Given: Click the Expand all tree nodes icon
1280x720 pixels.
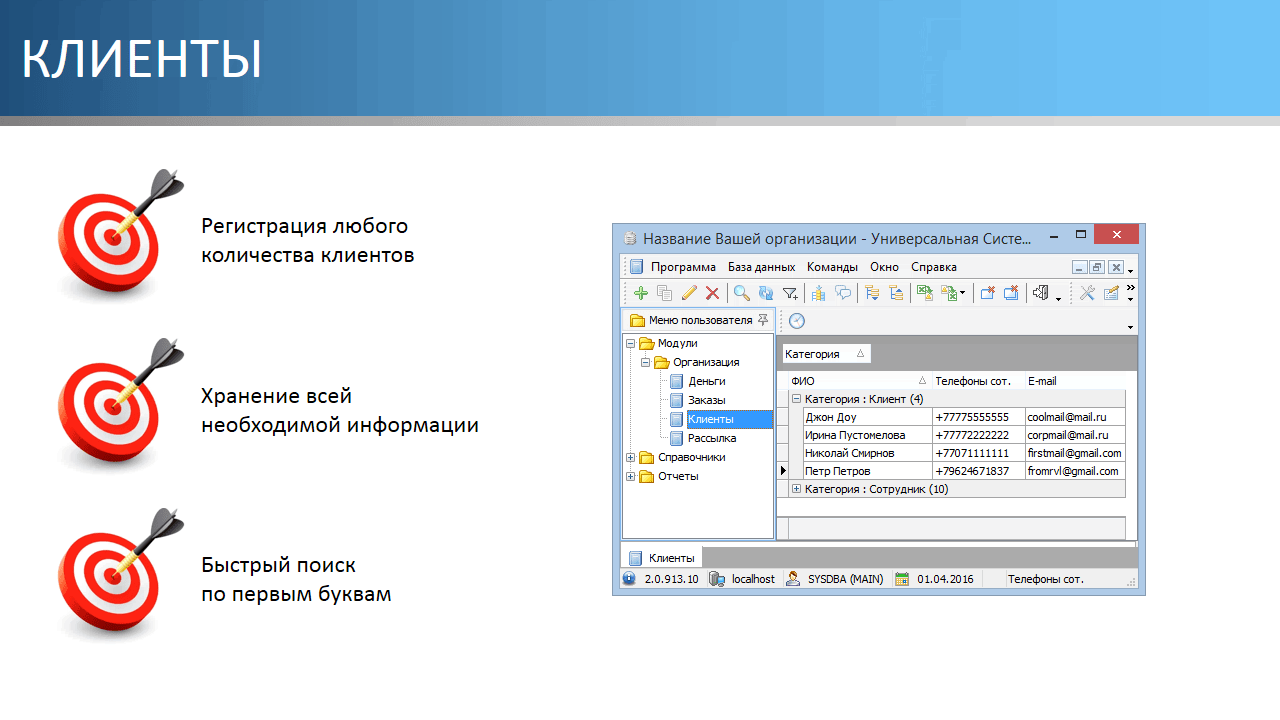Looking at the screenshot, I should [x=872, y=293].
